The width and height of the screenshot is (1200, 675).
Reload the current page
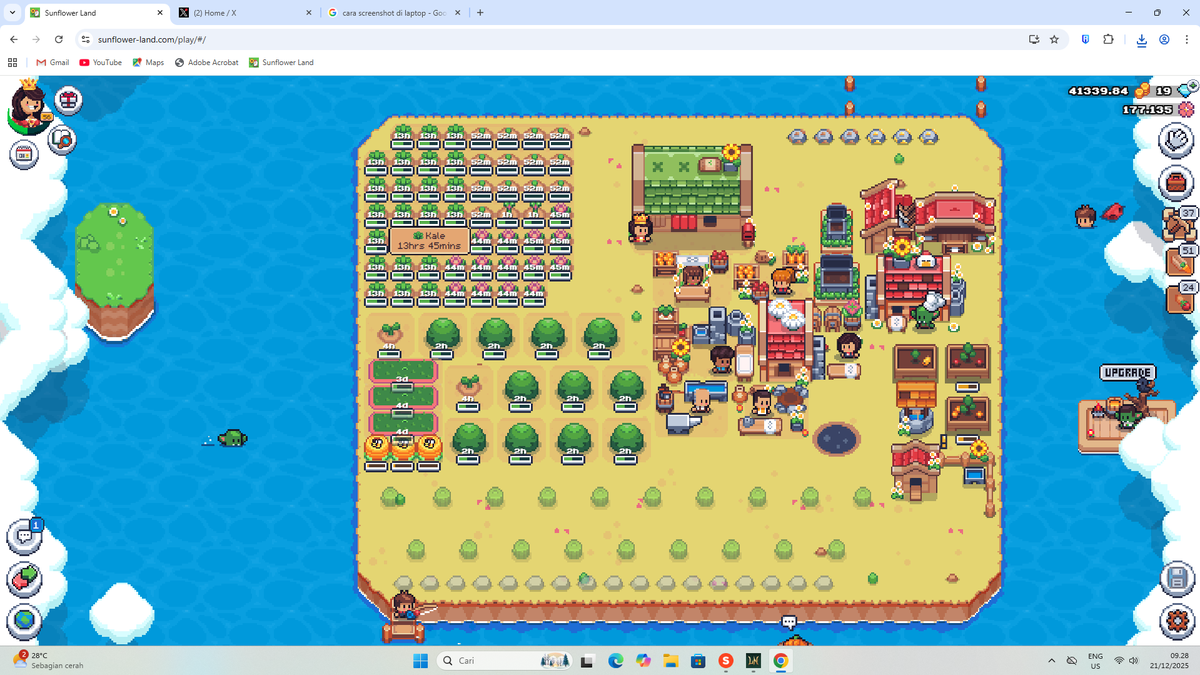pos(59,40)
